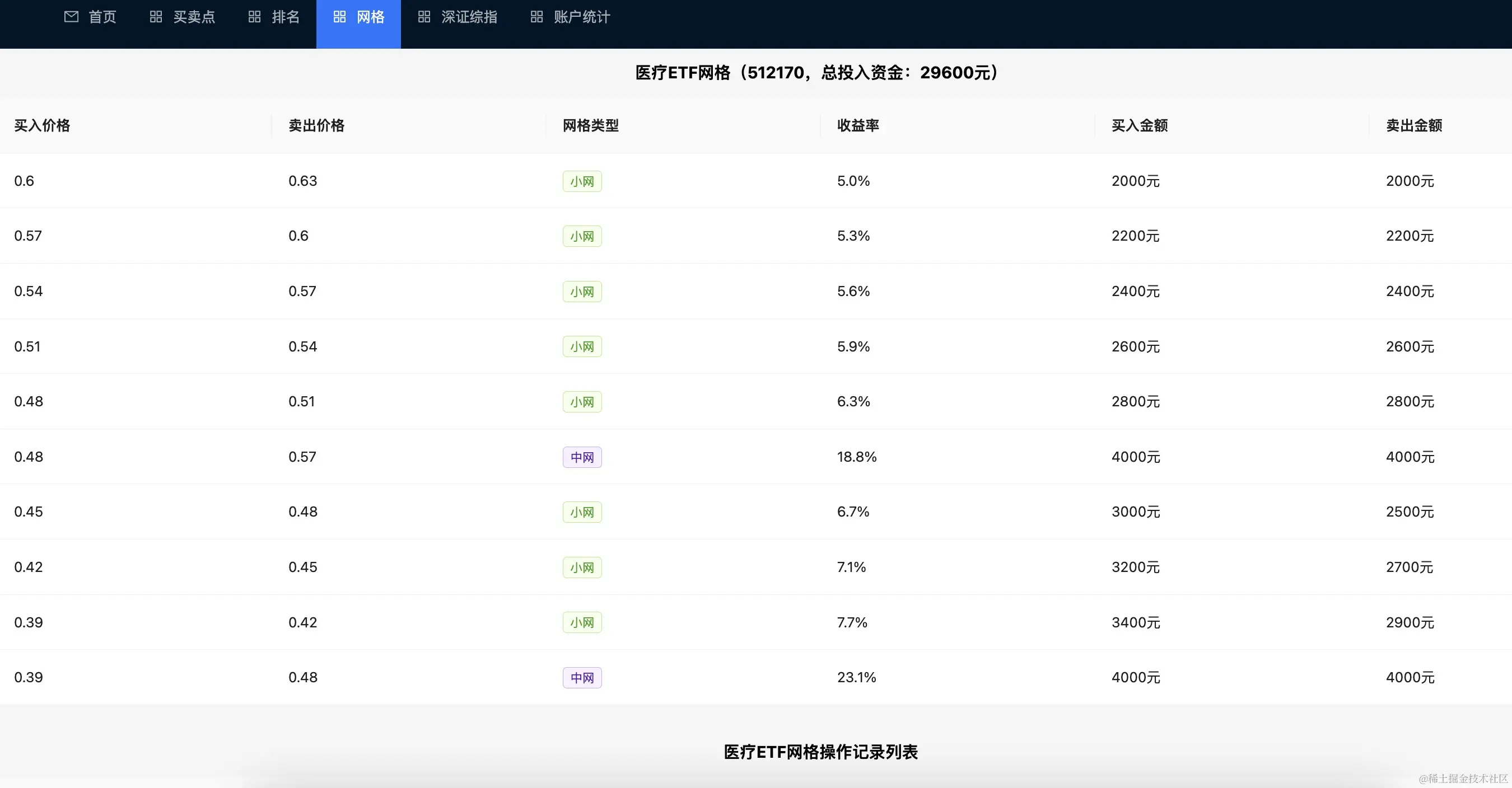
Task: Switch to the 买卖点 page
Action: point(194,17)
